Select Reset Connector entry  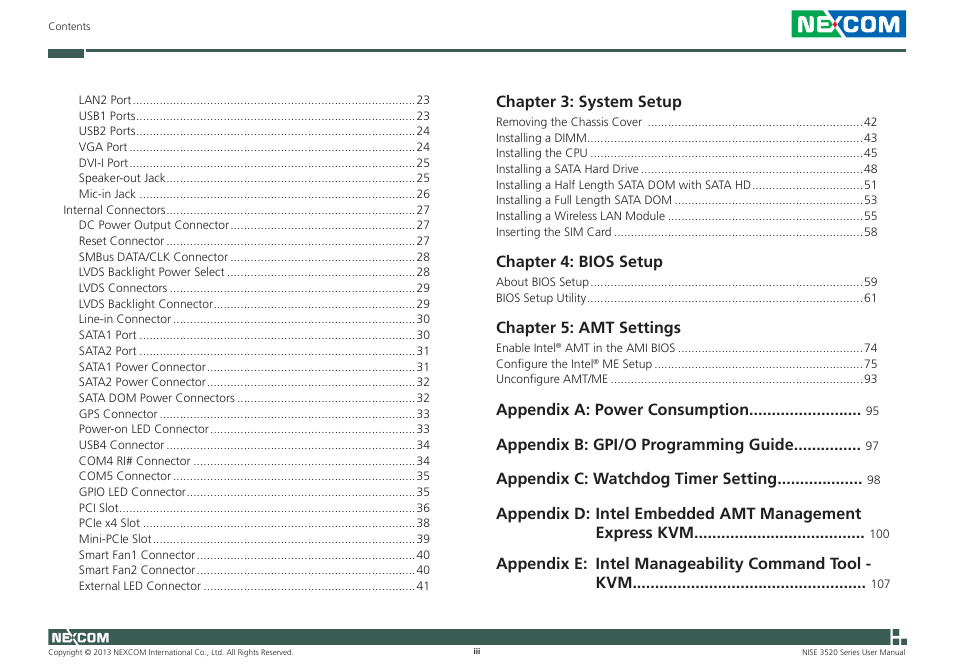pyautogui.click(x=254, y=241)
